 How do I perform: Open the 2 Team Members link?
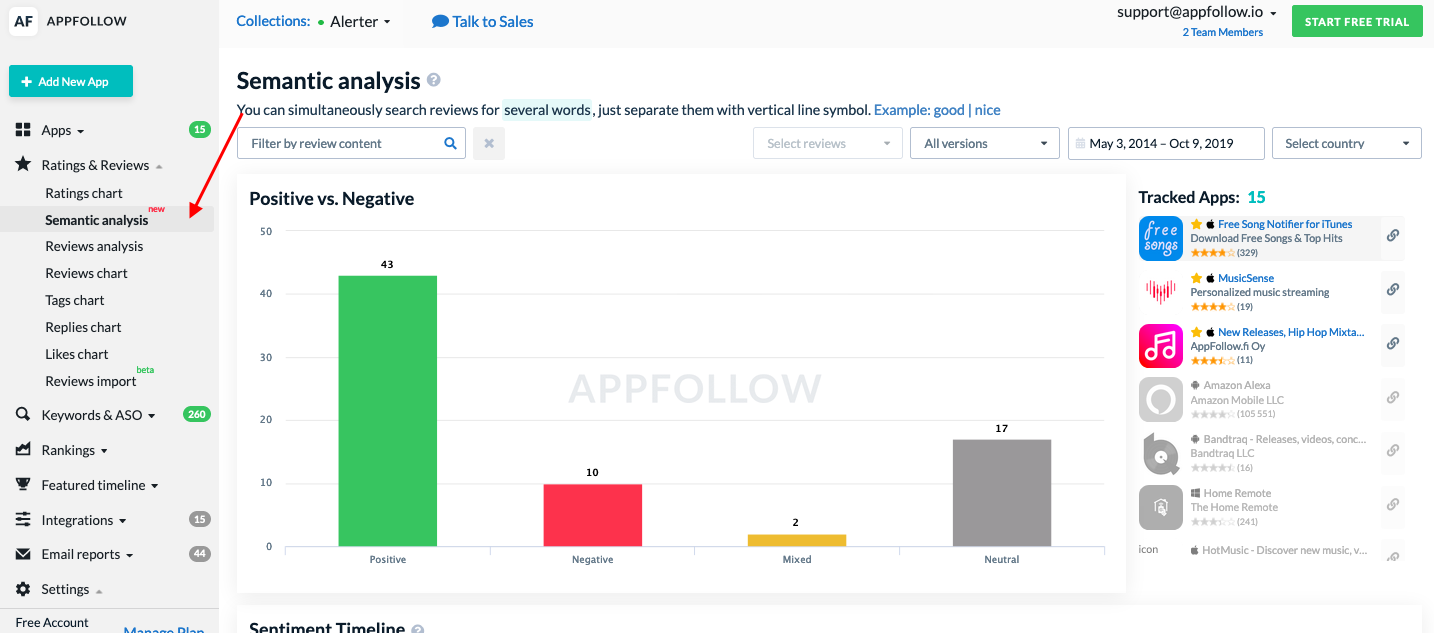click(1222, 32)
